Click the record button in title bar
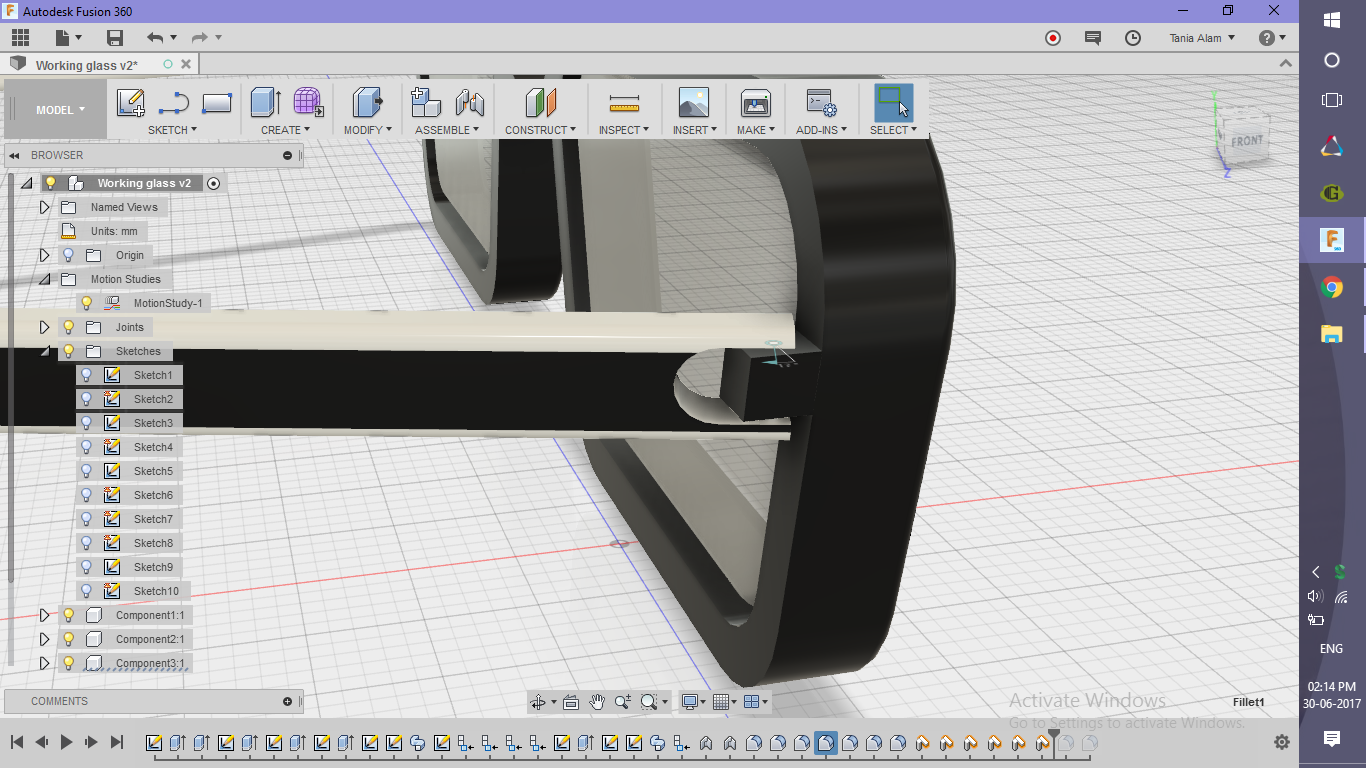 click(x=1053, y=38)
